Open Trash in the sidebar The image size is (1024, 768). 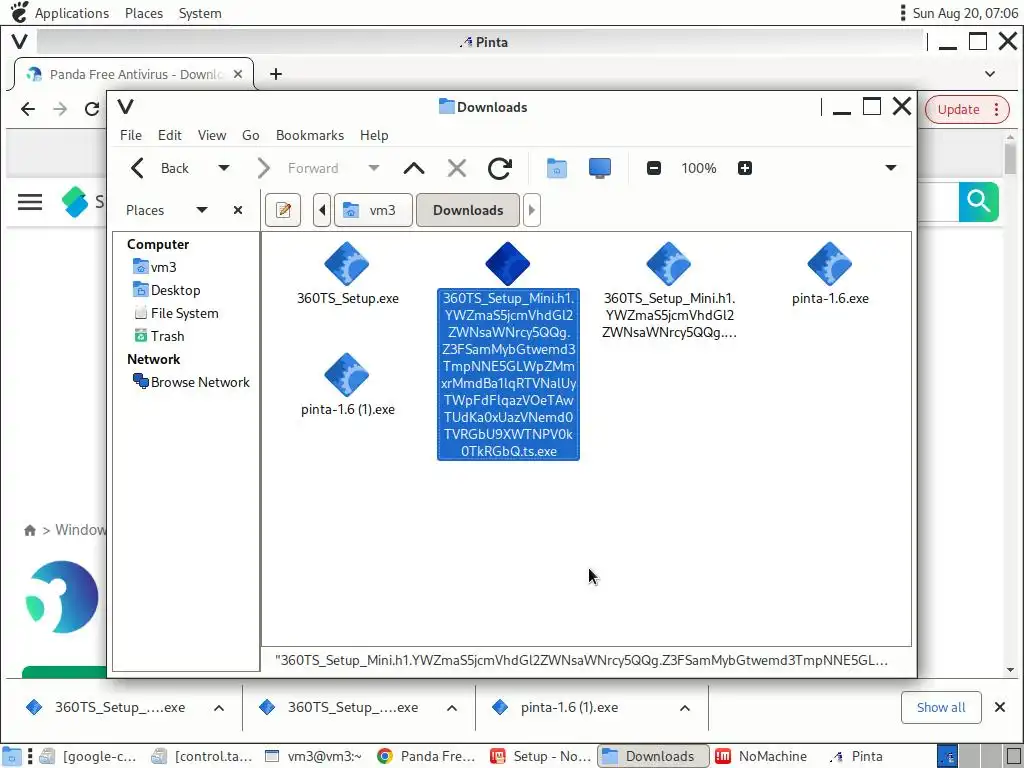[159, 336]
